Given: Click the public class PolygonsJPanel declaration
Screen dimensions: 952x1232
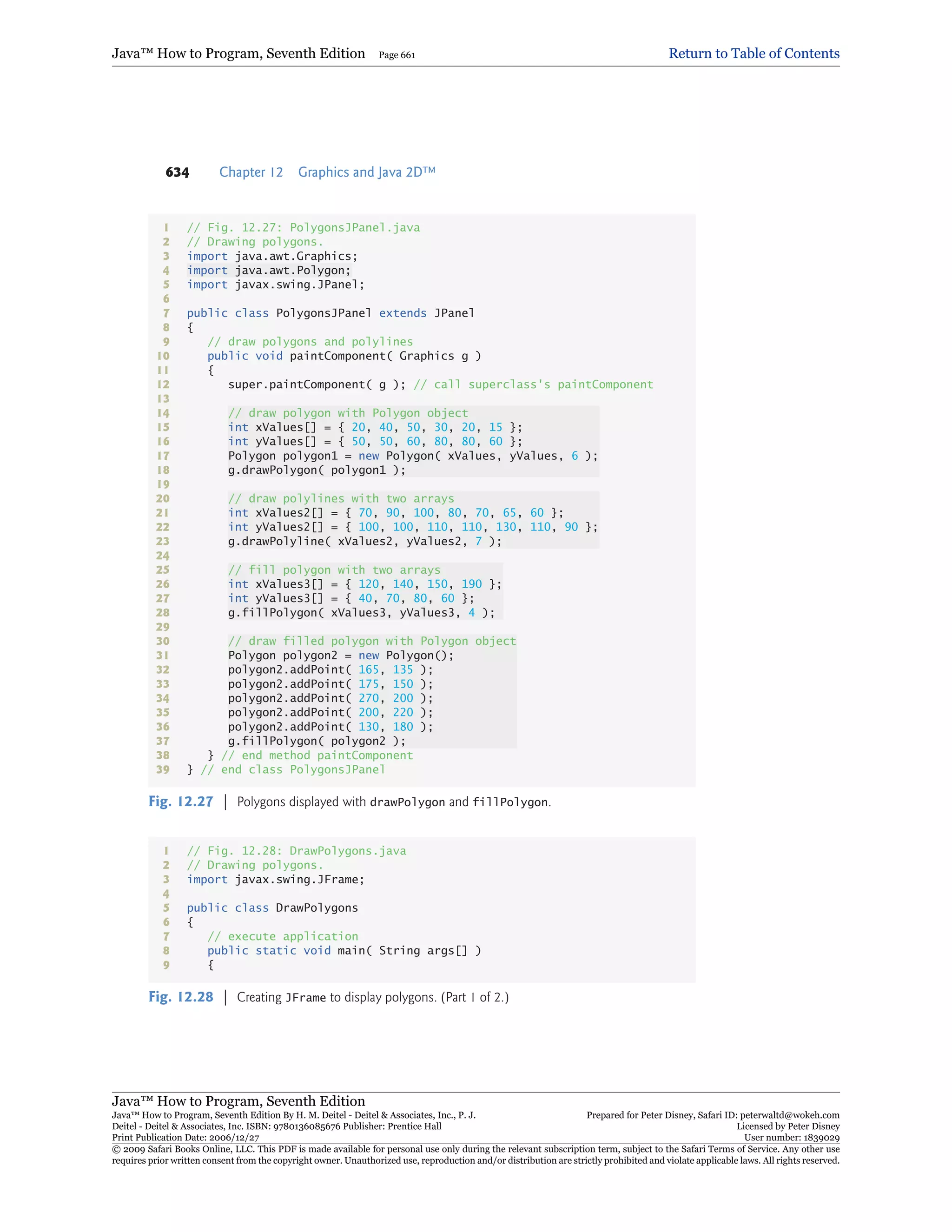Looking at the screenshot, I should [331, 313].
